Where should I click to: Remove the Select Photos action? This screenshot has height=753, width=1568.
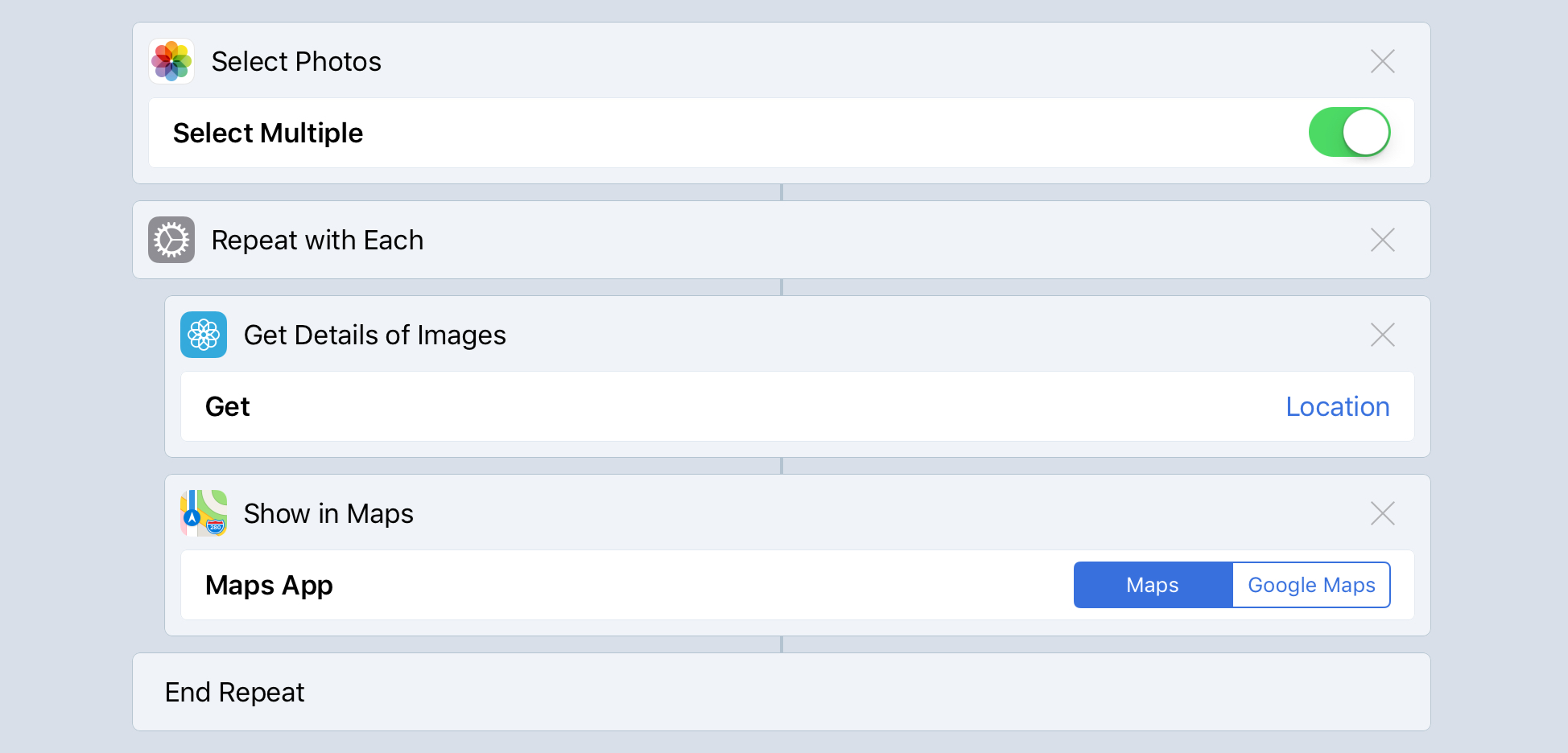pos(1382,61)
